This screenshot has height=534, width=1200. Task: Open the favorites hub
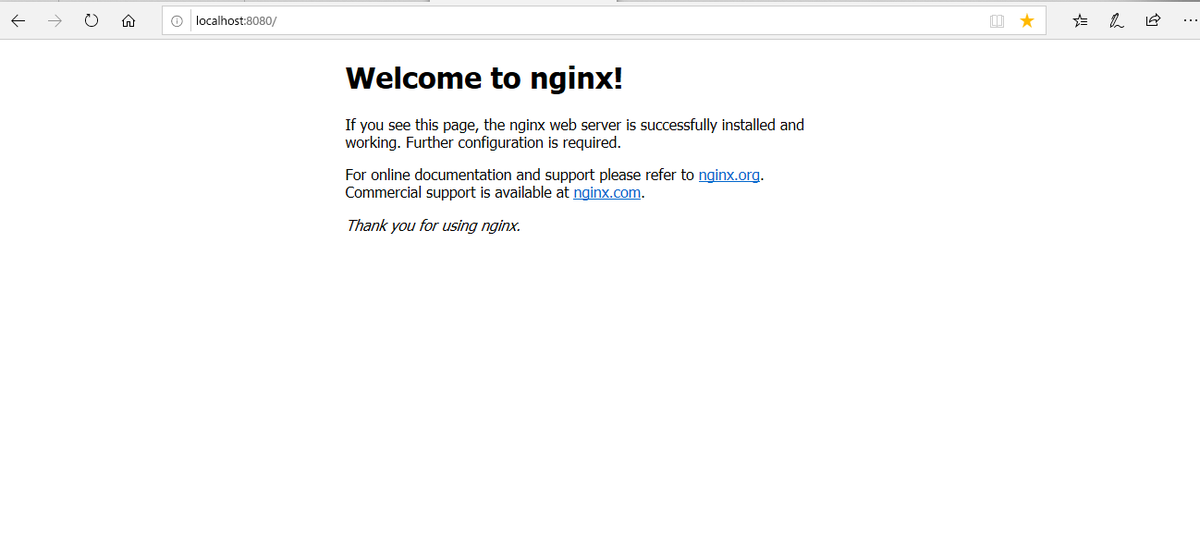pos(1081,21)
